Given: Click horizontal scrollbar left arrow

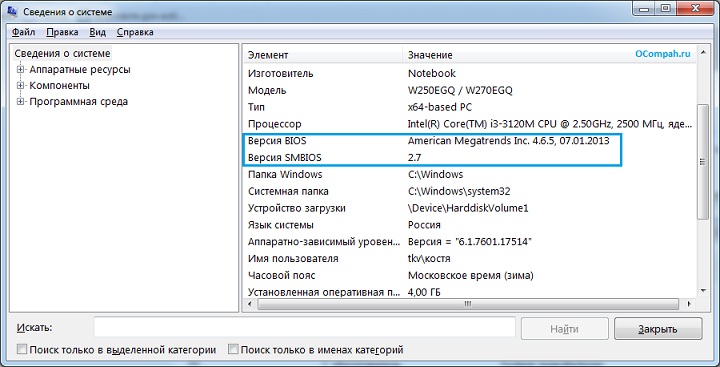Looking at the screenshot, I should pos(249,304).
